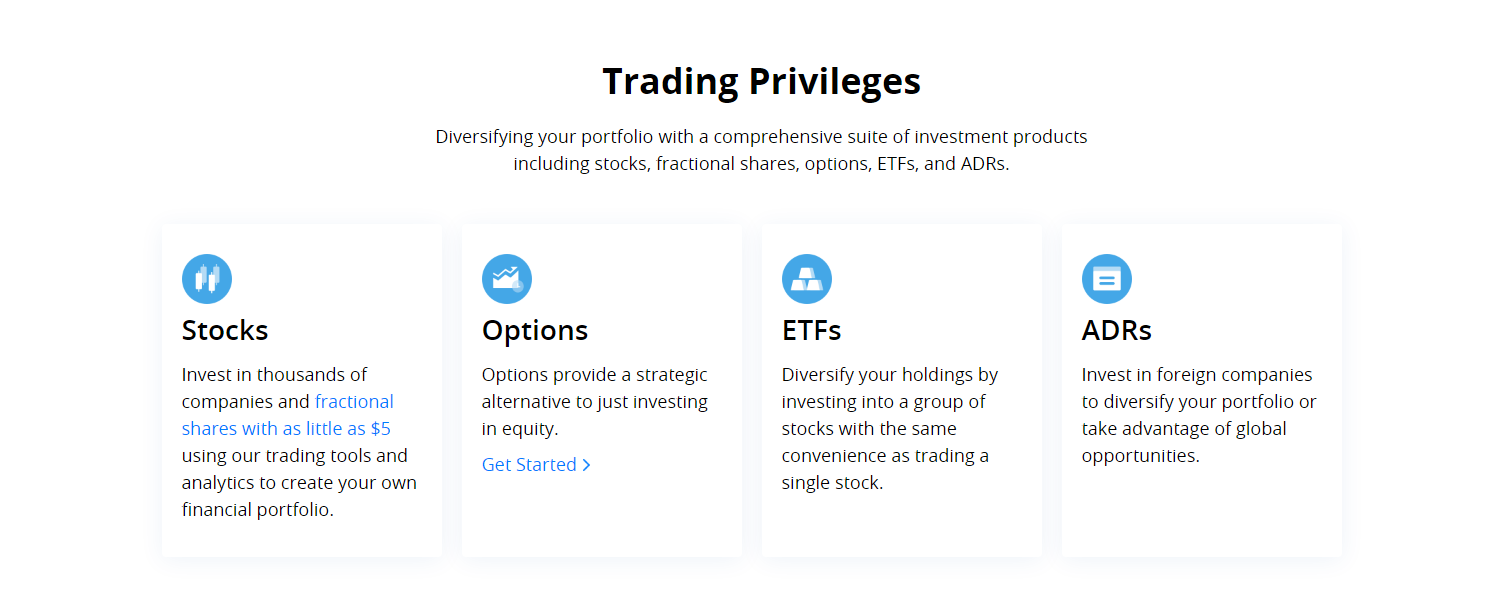Click the Get Started link under Options
The height and width of the screenshot is (612, 1509).
[529, 464]
